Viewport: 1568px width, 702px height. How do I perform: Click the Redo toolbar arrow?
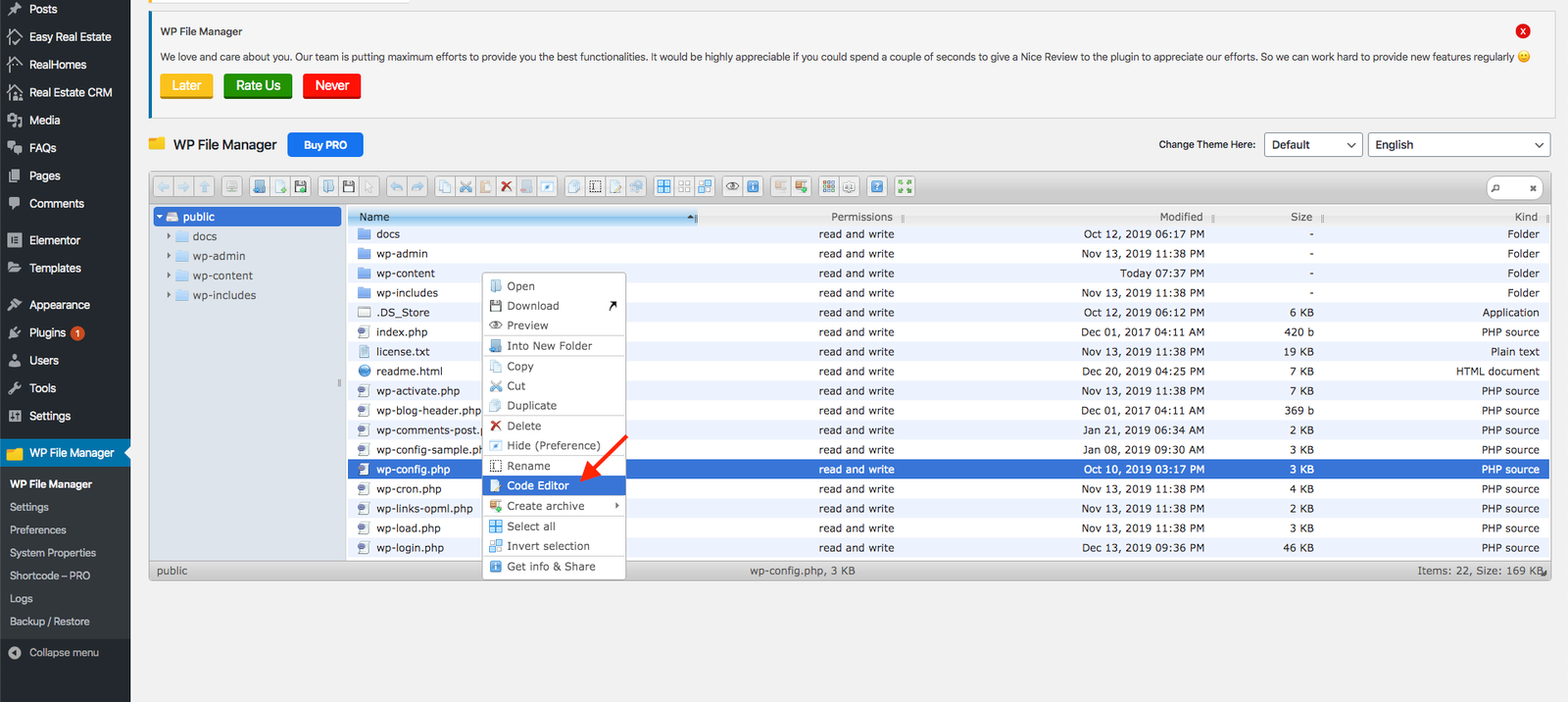point(417,186)
